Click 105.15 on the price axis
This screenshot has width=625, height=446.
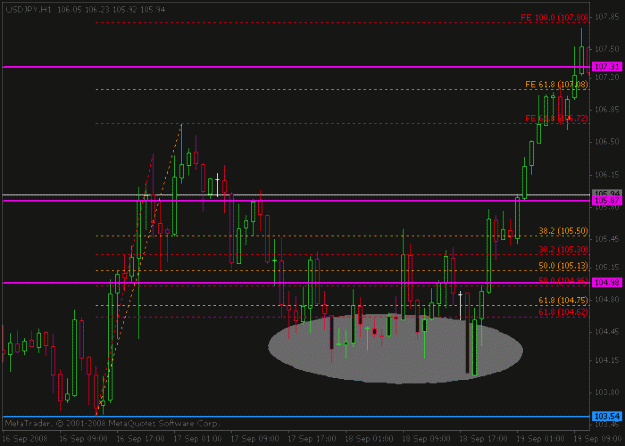607,267
